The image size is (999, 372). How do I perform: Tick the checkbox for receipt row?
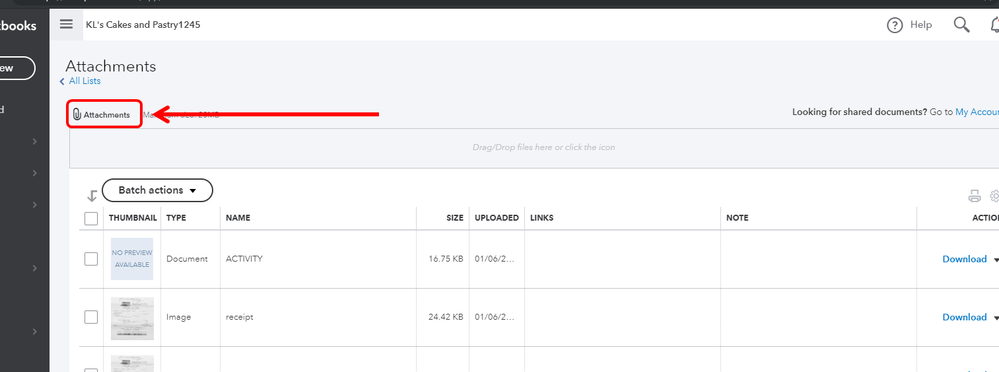click(x=91, y=317)
